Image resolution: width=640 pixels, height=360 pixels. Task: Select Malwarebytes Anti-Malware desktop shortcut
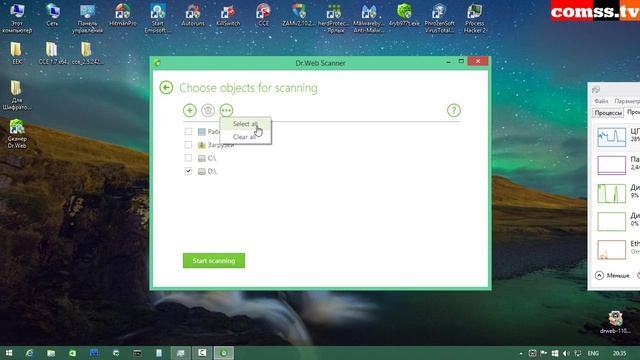tap(369, 18)
